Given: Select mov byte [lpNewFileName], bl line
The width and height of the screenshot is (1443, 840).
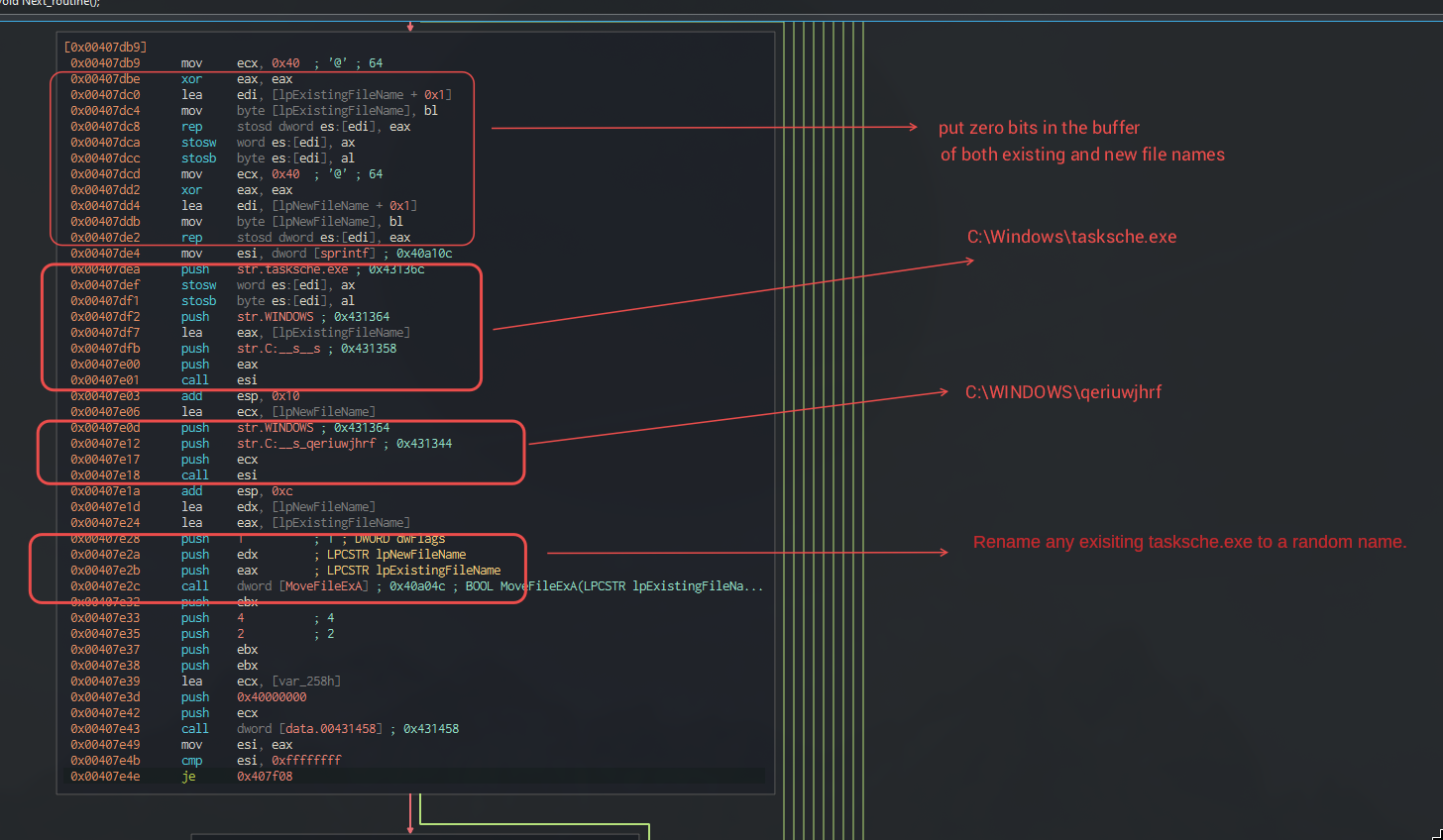Looking at the screenshot, I should tap(237, 221).
